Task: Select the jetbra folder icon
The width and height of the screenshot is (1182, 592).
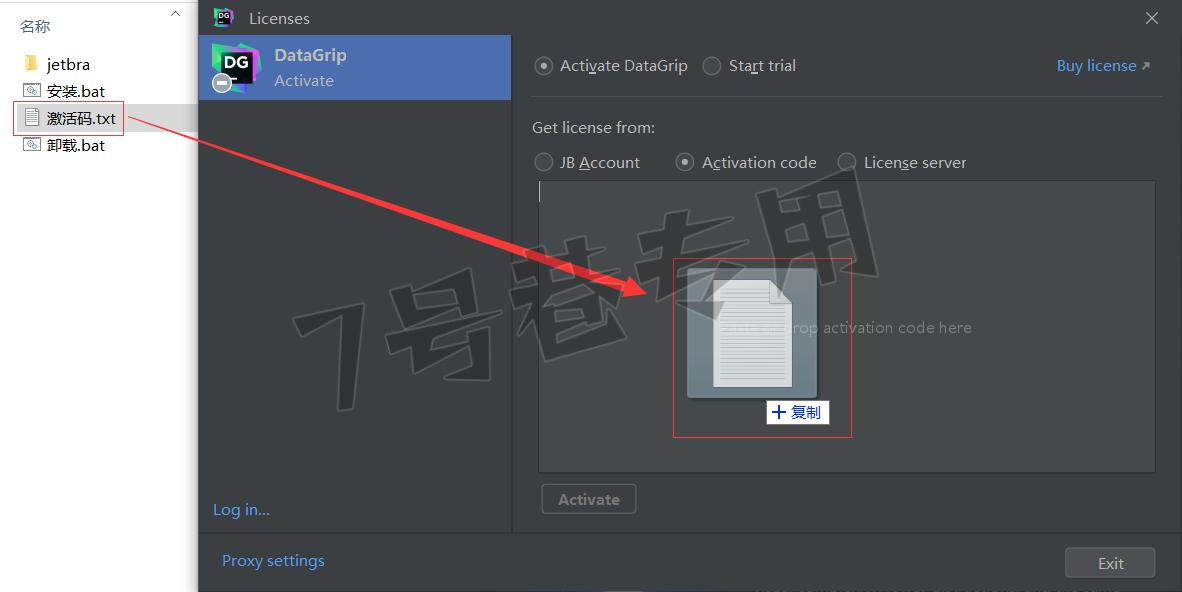Action: coord(31,63)
